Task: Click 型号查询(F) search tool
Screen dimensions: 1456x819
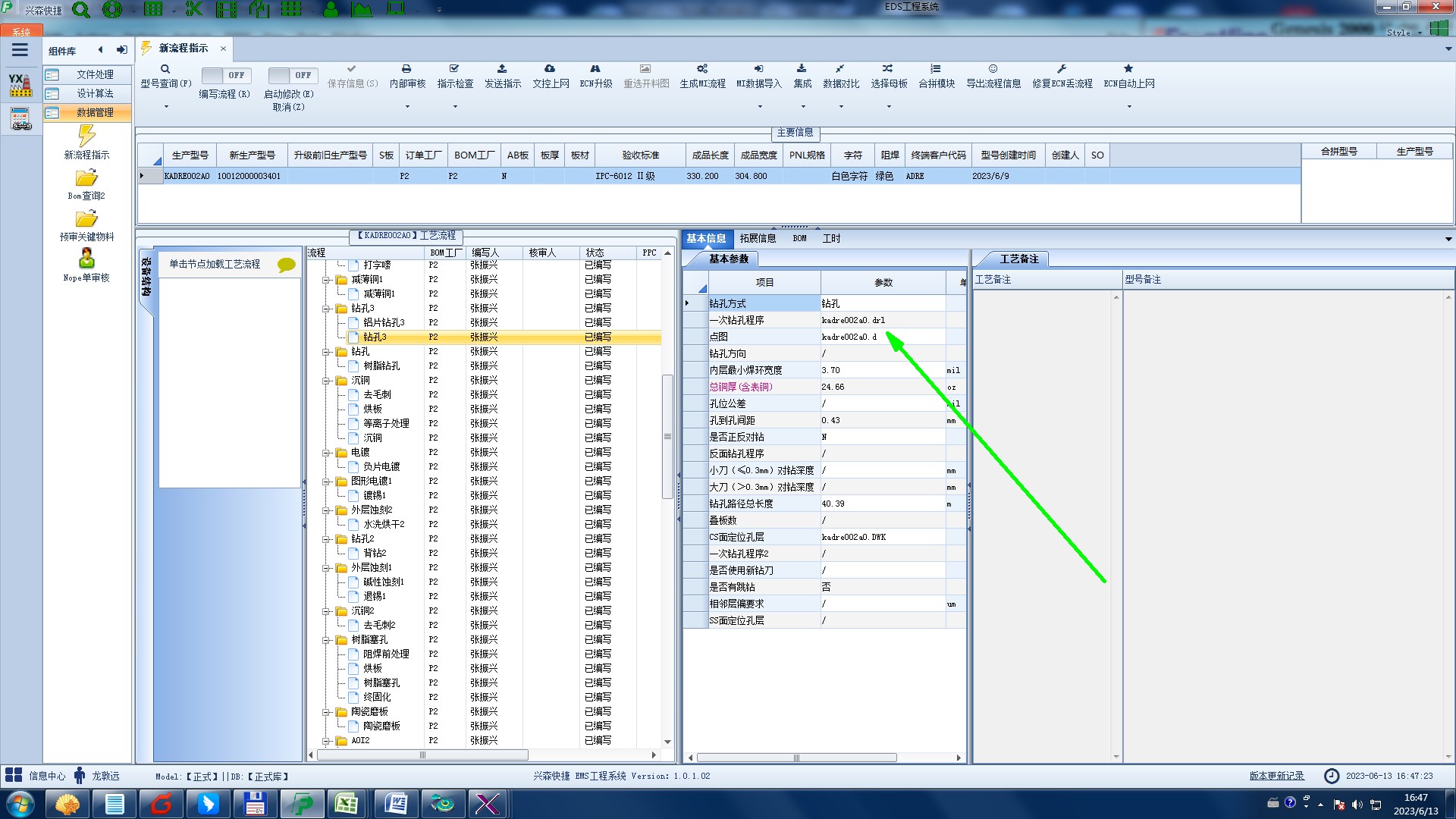Action: (165, 76)
